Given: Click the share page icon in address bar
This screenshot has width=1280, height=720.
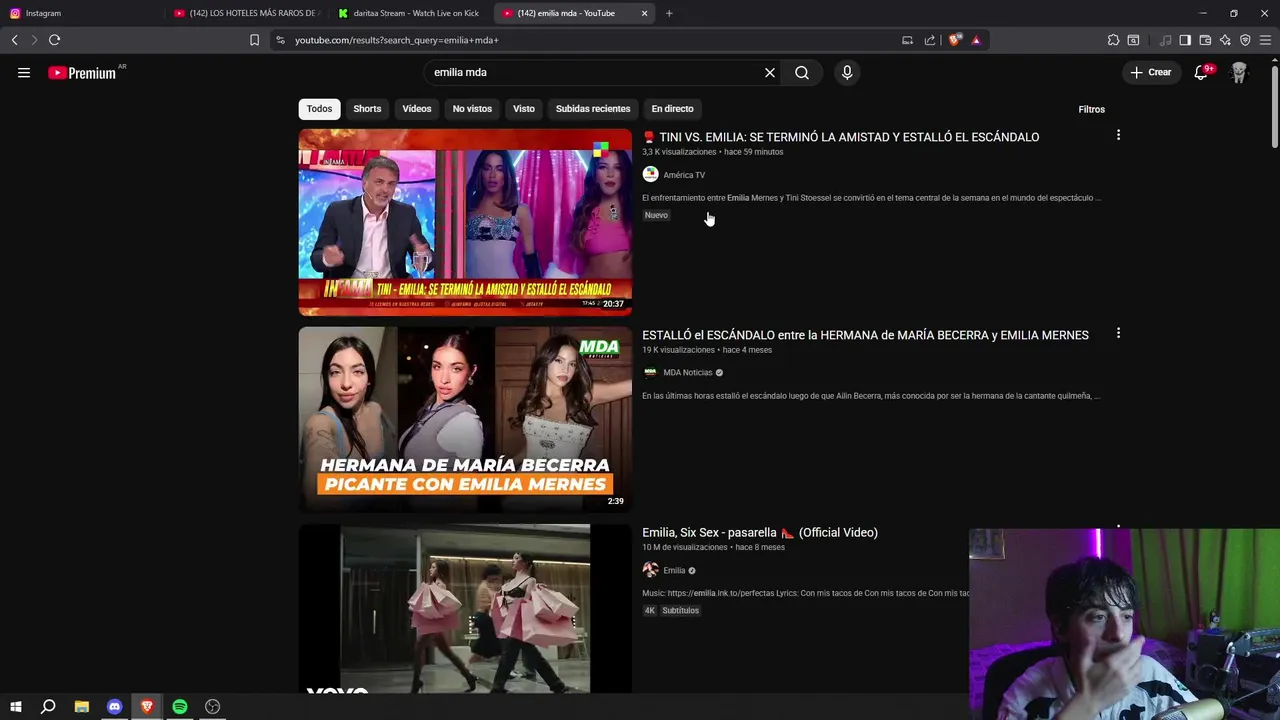Looking at the screenshot, I should [930, 40].
